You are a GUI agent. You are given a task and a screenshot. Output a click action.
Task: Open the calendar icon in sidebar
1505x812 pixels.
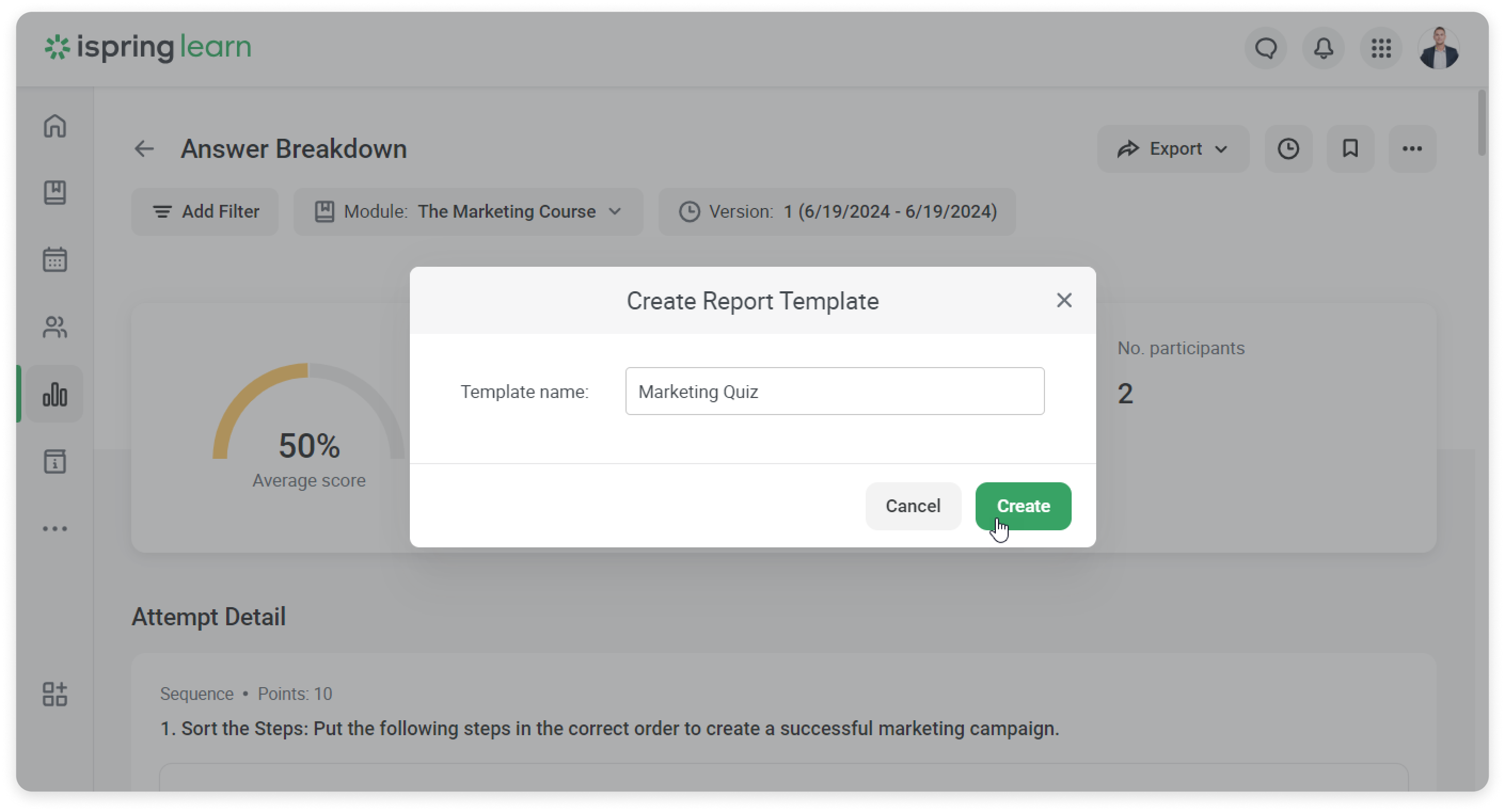(55, 259)
